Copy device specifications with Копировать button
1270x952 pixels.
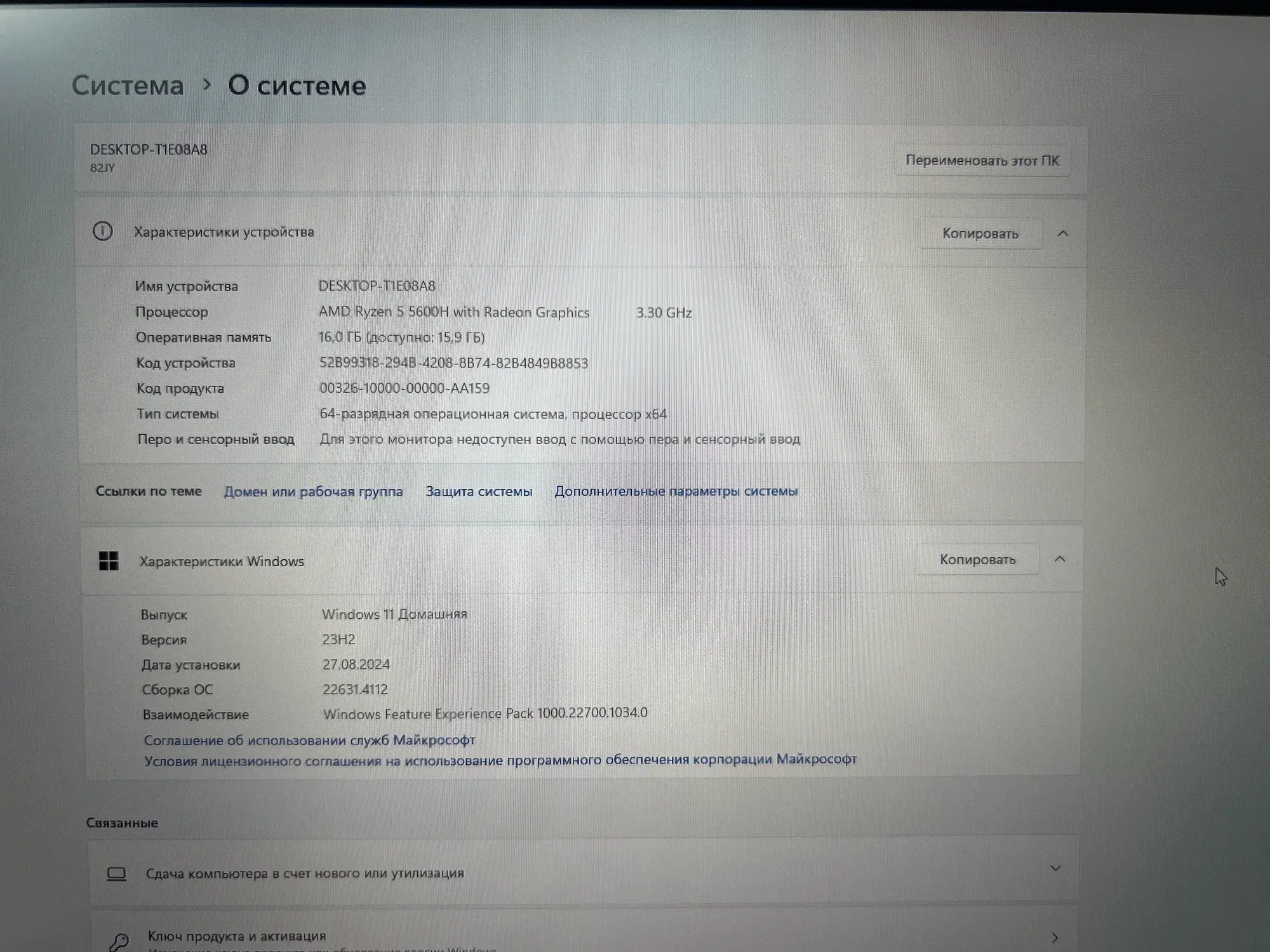[x=980, y=234]
